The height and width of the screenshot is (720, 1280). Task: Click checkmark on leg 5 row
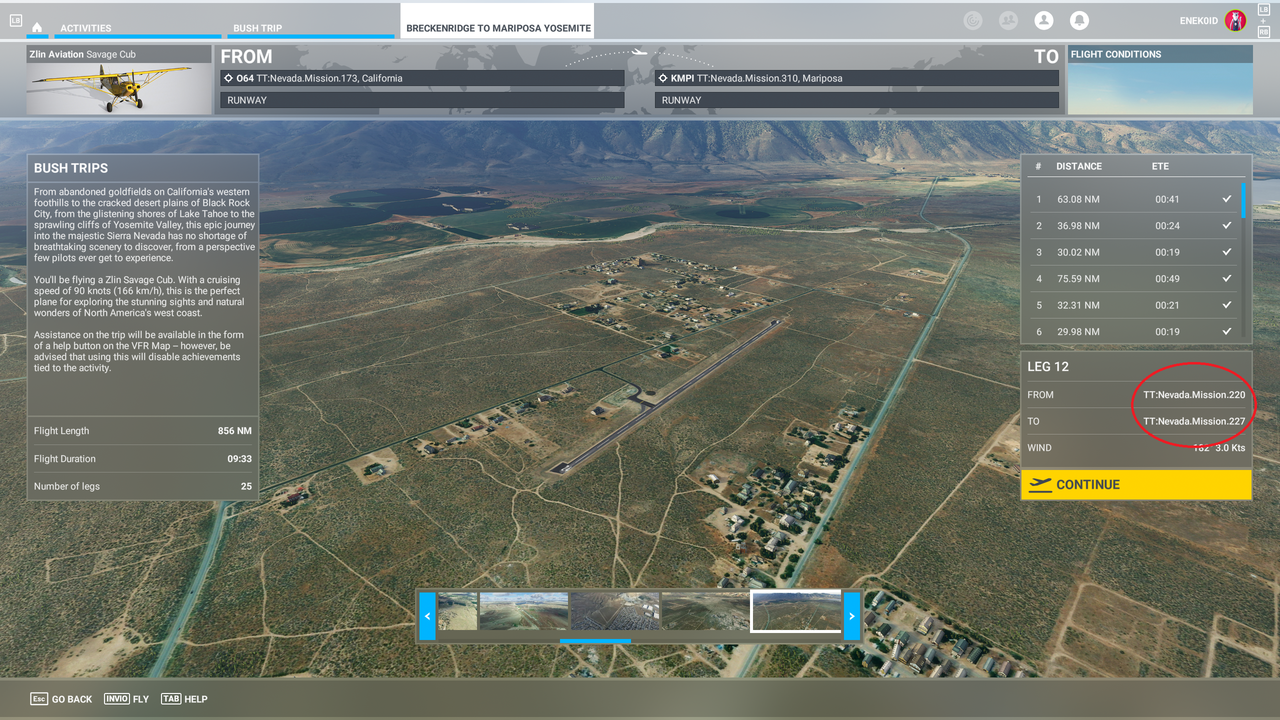1226,305
